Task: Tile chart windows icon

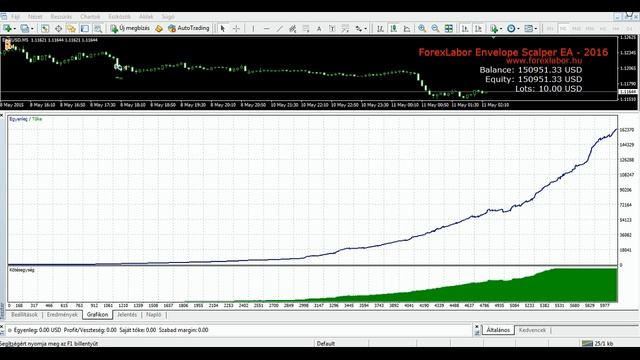Action: [x=449, y=28]
